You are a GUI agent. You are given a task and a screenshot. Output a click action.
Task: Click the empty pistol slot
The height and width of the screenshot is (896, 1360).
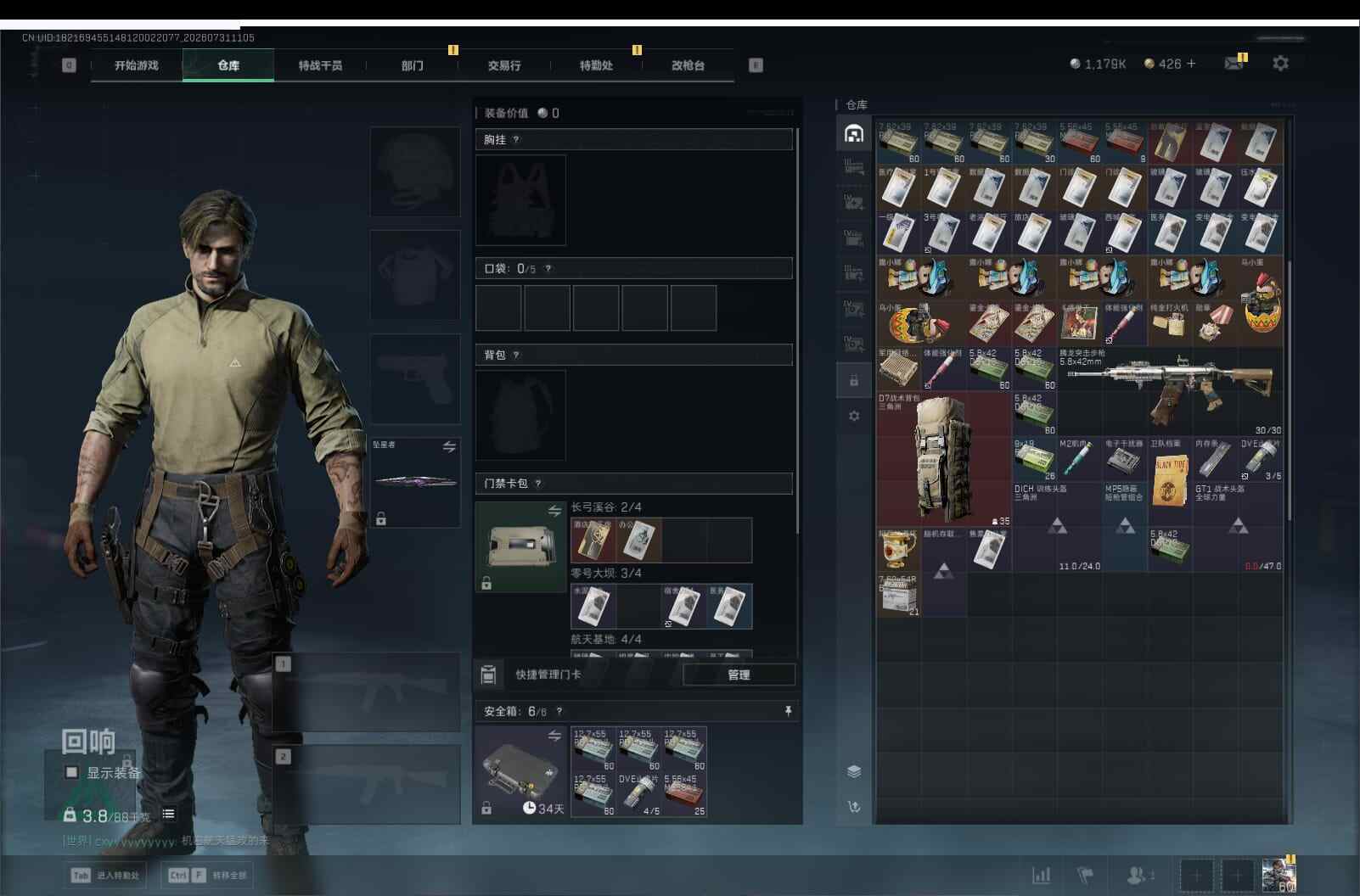click(x=415, y=378)
